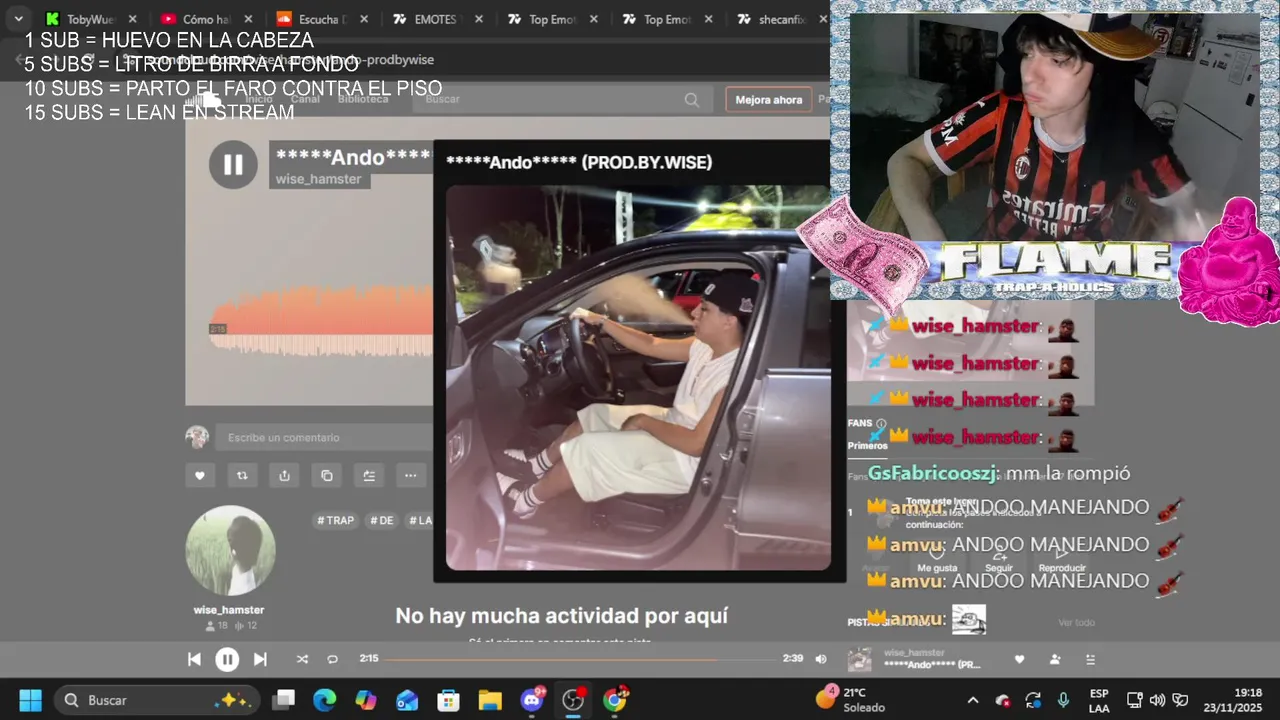Image resolution: width=1280 pixels, height=720 pixels.
Task: Like the track using heart button under comment
Action: [x=199, y=475]
